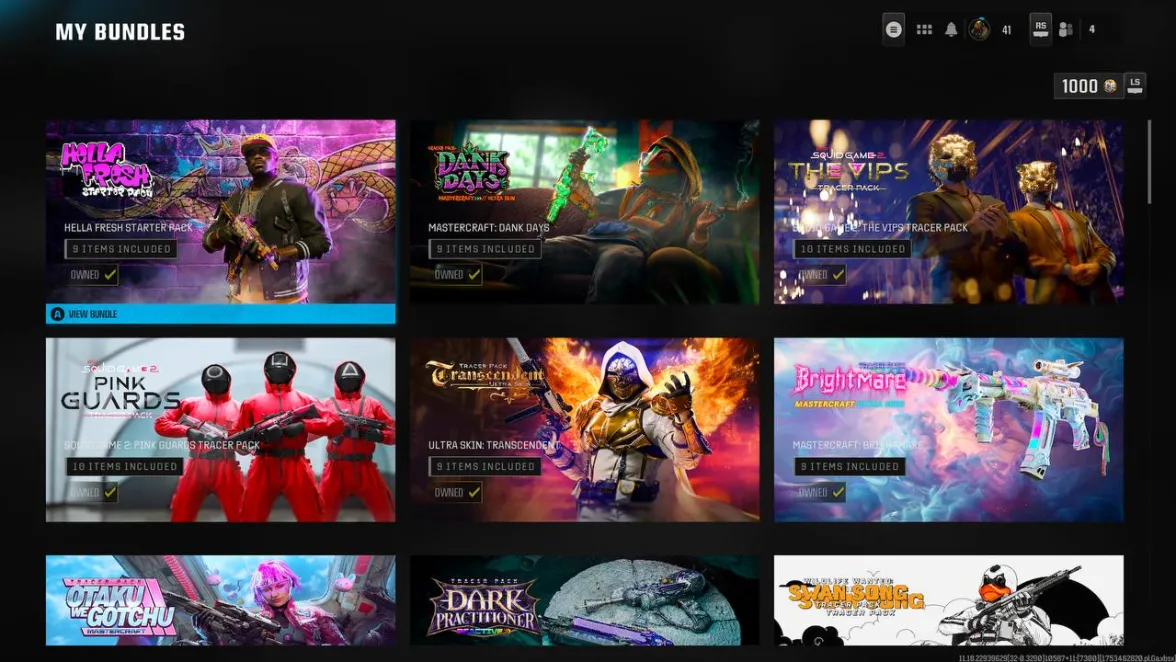Click '10 Items Included' on The VIPs
The width and height of the screenshot is (1176, 662).
(852, 249)
